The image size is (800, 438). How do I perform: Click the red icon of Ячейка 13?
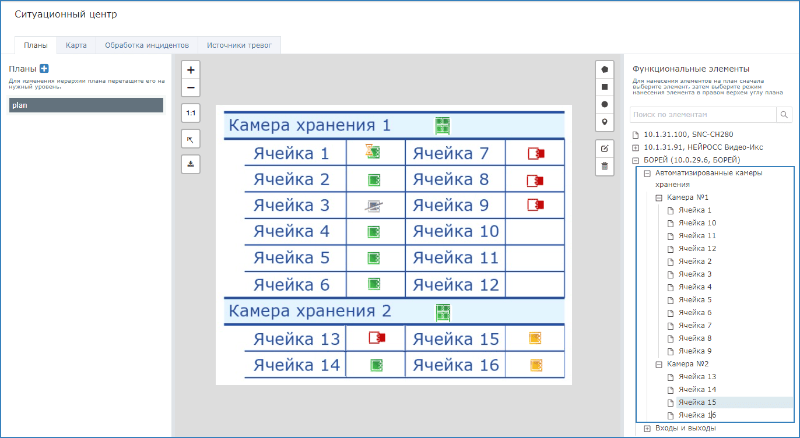[x=377, y=337]
